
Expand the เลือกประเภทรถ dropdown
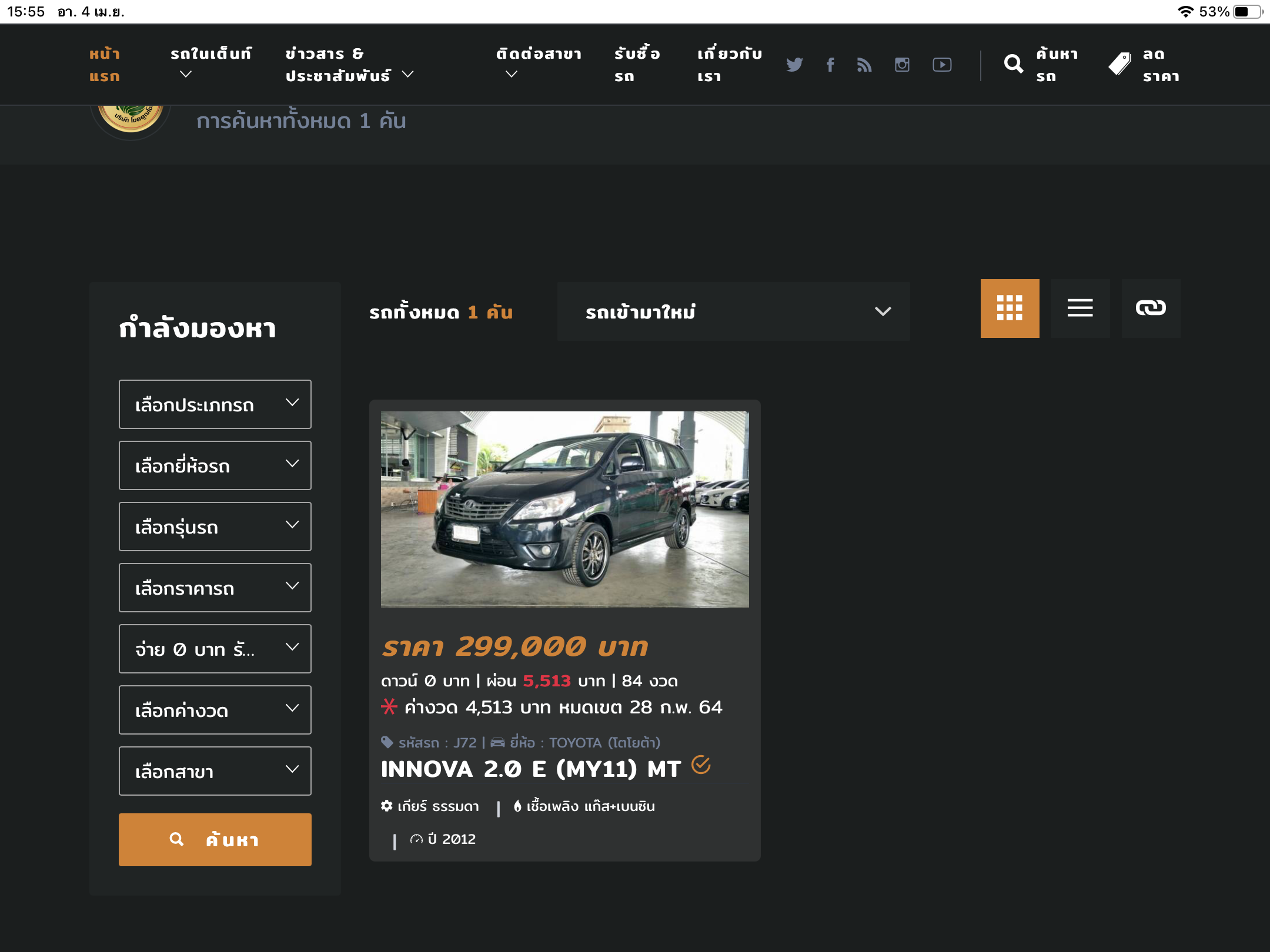215,404
